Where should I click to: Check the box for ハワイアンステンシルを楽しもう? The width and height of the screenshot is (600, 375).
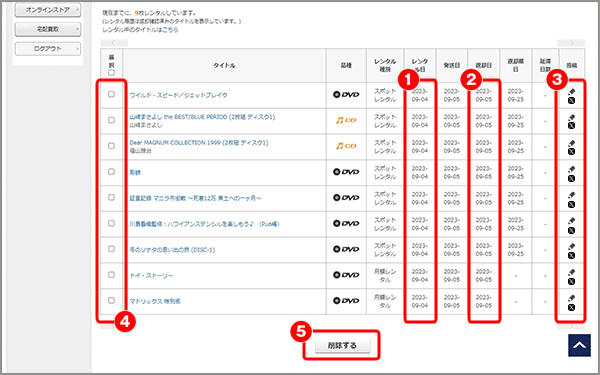(111, 223)
